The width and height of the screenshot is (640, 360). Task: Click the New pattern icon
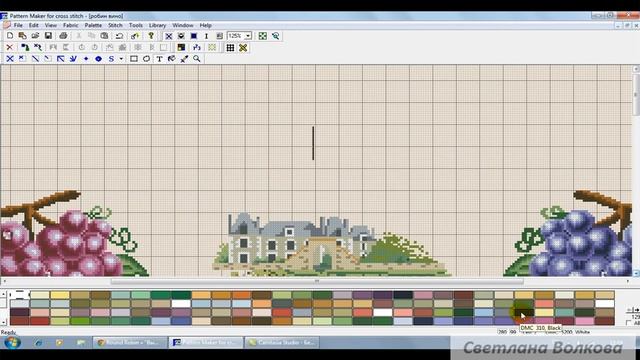tap(10, 36)
